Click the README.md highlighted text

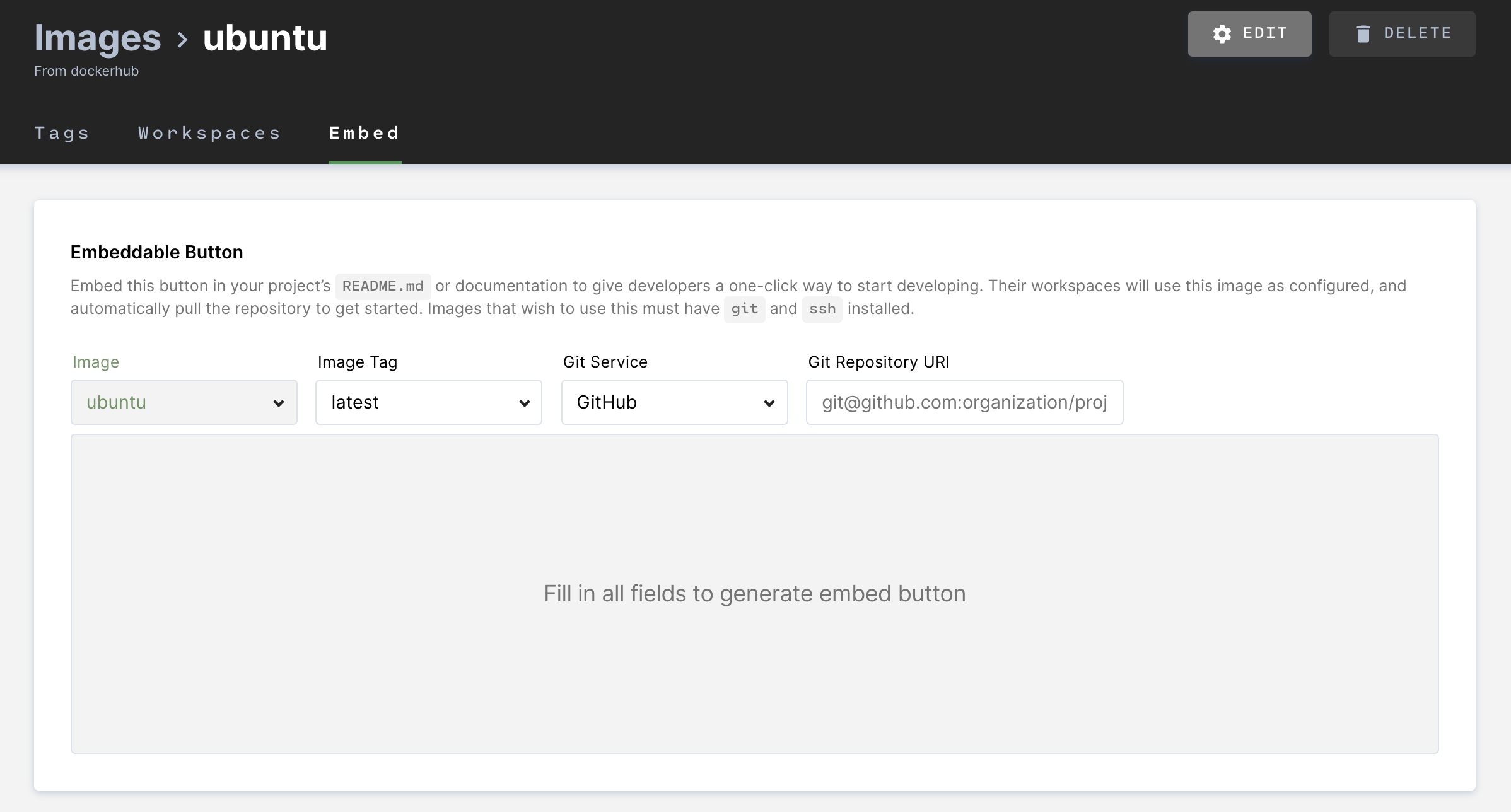tap(383, 286)
